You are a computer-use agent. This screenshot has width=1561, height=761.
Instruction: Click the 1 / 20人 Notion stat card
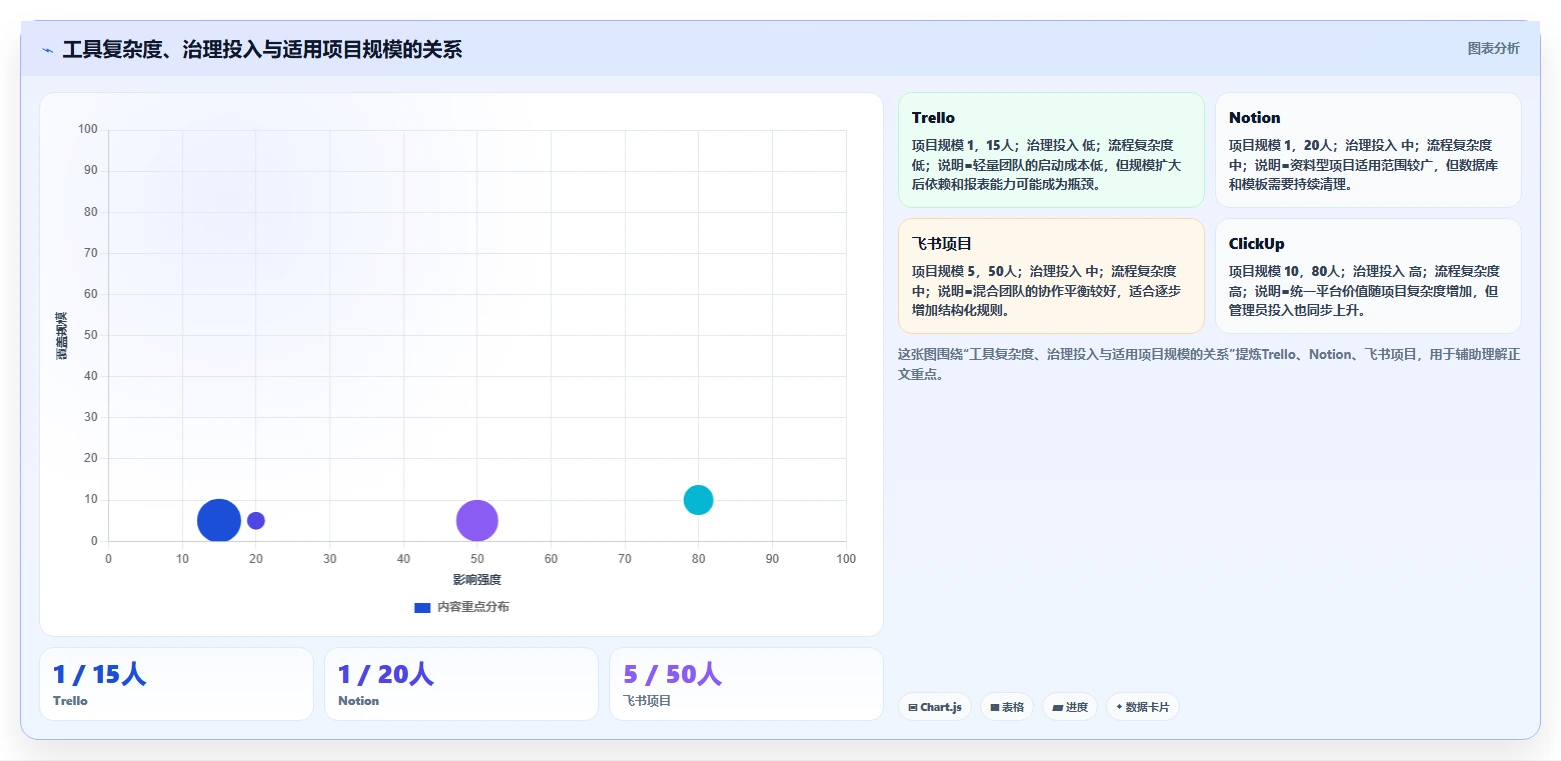[x=461, y=684]
